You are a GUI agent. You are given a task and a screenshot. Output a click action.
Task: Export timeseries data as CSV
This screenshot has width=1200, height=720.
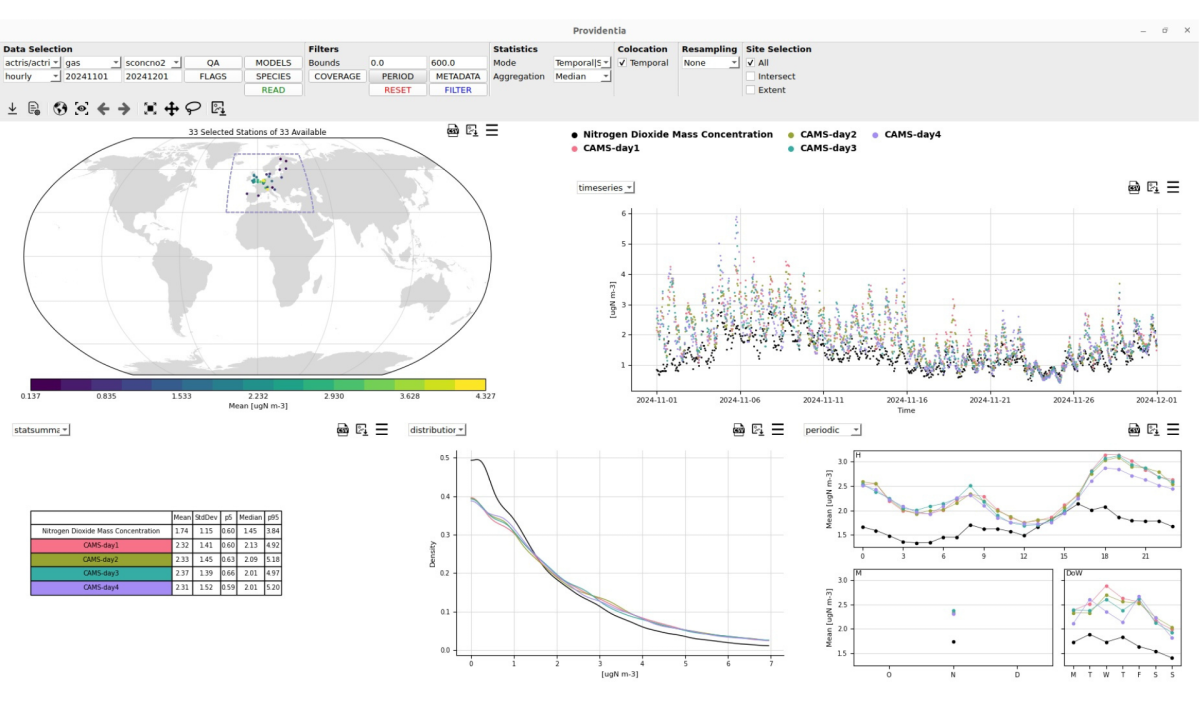1134,187
